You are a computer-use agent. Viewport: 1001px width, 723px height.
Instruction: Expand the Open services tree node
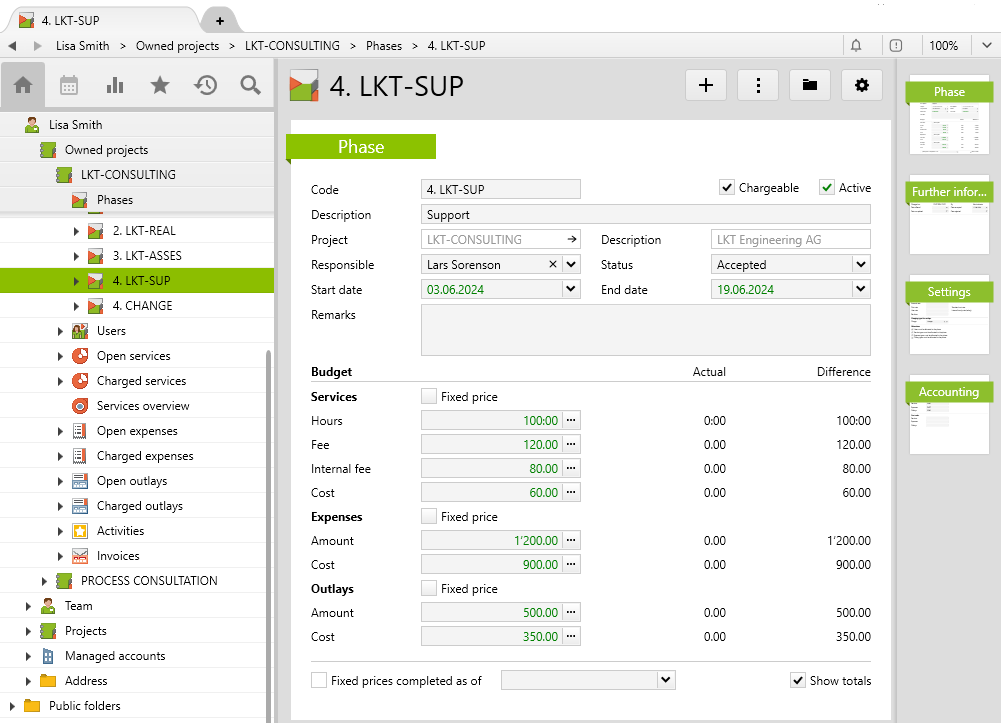[61, 356]
